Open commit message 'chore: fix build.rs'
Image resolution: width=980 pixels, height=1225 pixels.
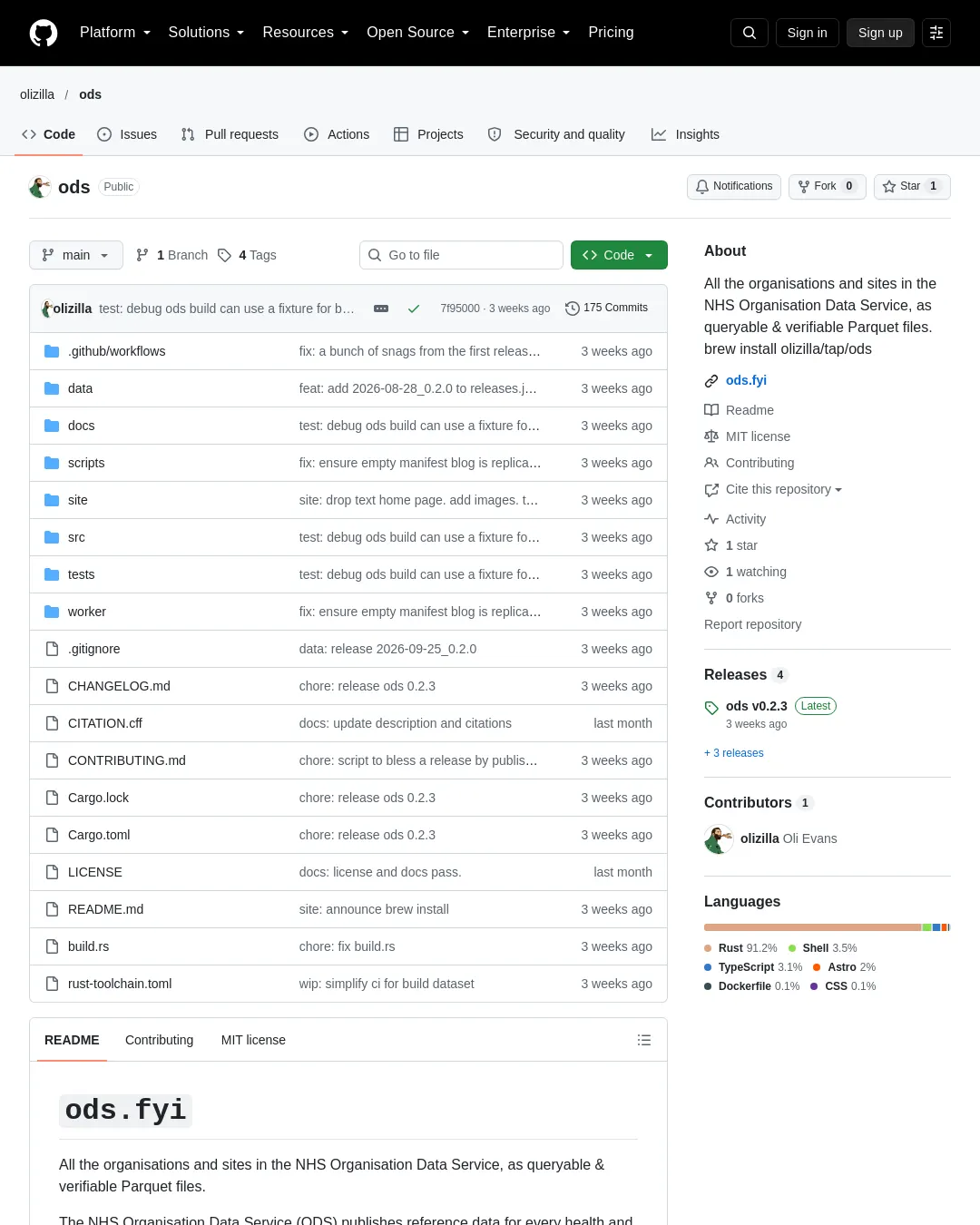(347, 946)
